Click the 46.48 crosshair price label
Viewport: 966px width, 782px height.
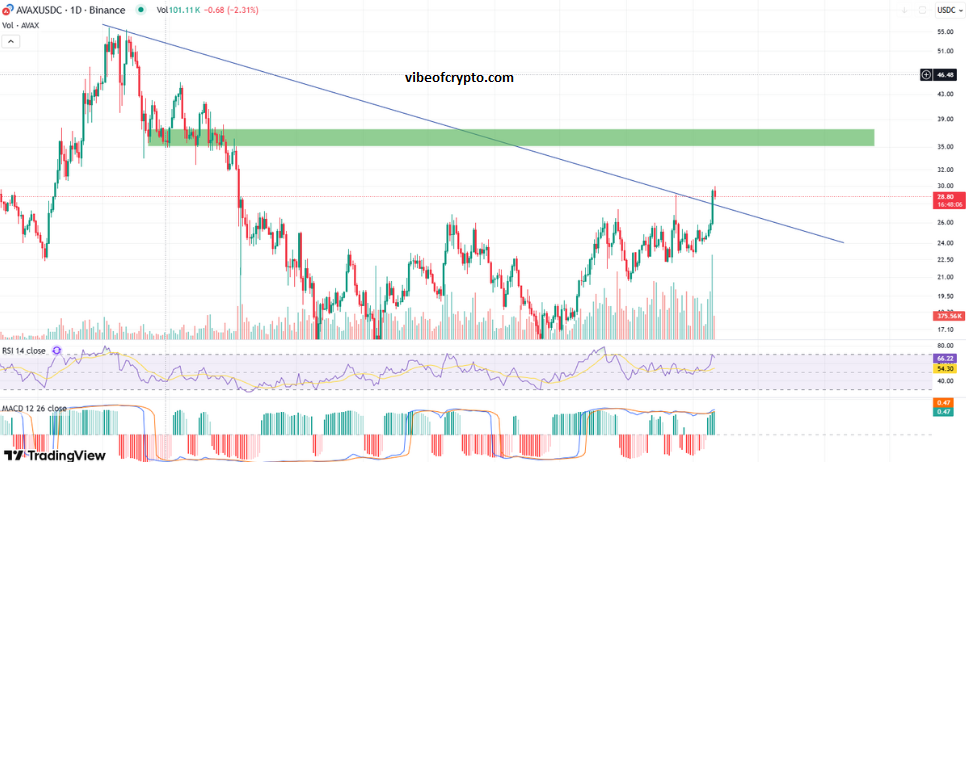pos(946,74)
